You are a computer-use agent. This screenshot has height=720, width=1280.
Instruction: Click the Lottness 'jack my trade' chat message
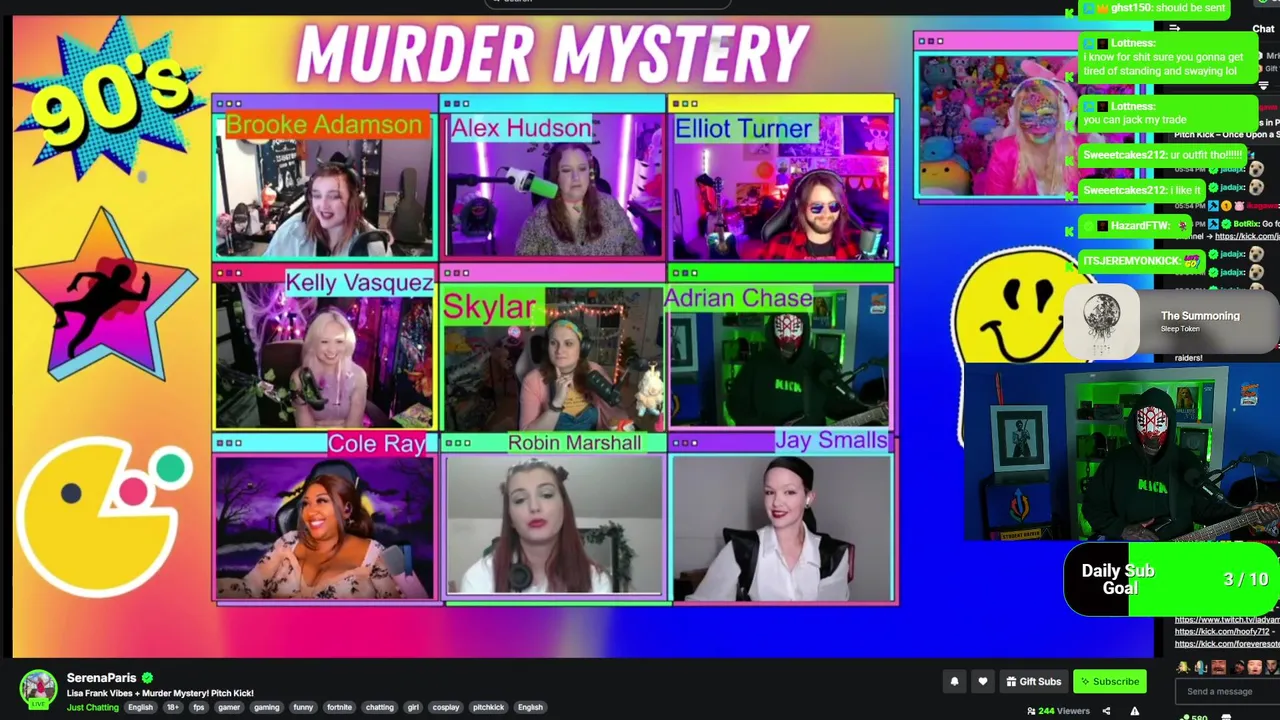1166,113
